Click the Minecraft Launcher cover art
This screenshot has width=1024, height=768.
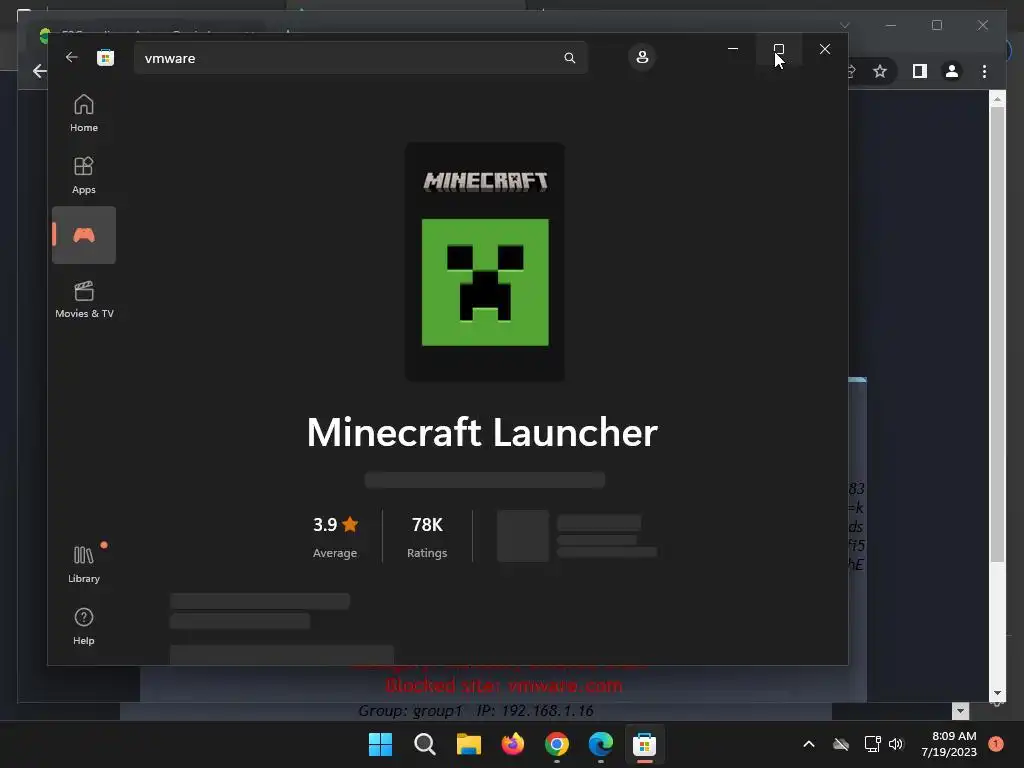[485, 261]
